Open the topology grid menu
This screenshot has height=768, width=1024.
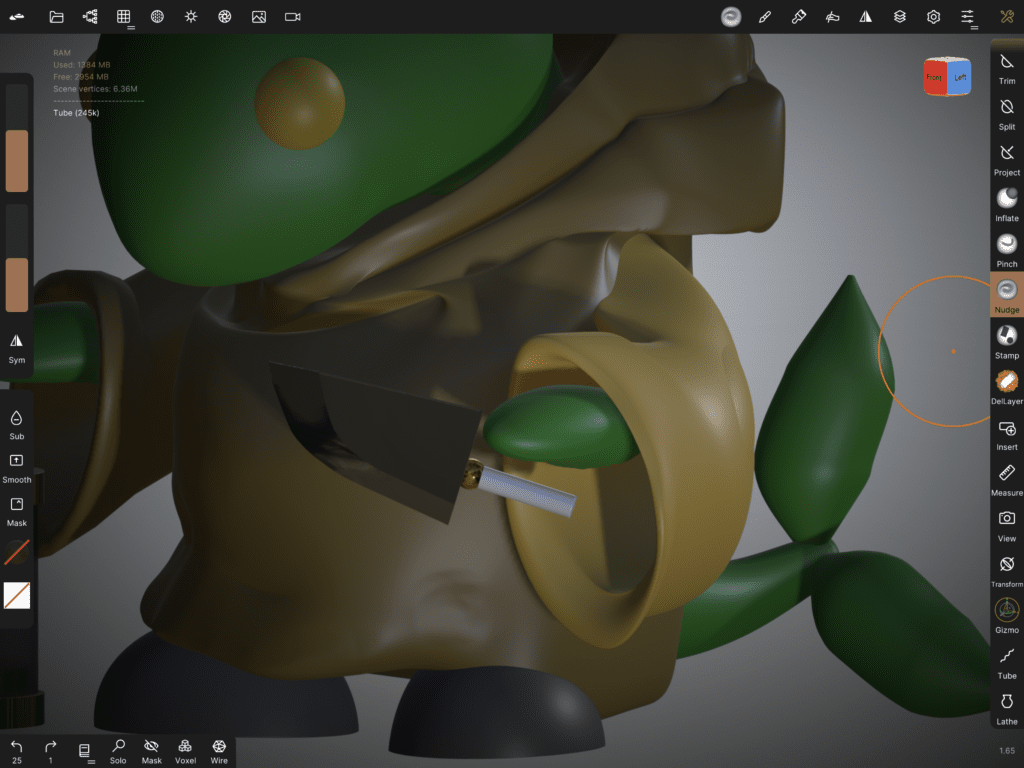coord(124,17)
